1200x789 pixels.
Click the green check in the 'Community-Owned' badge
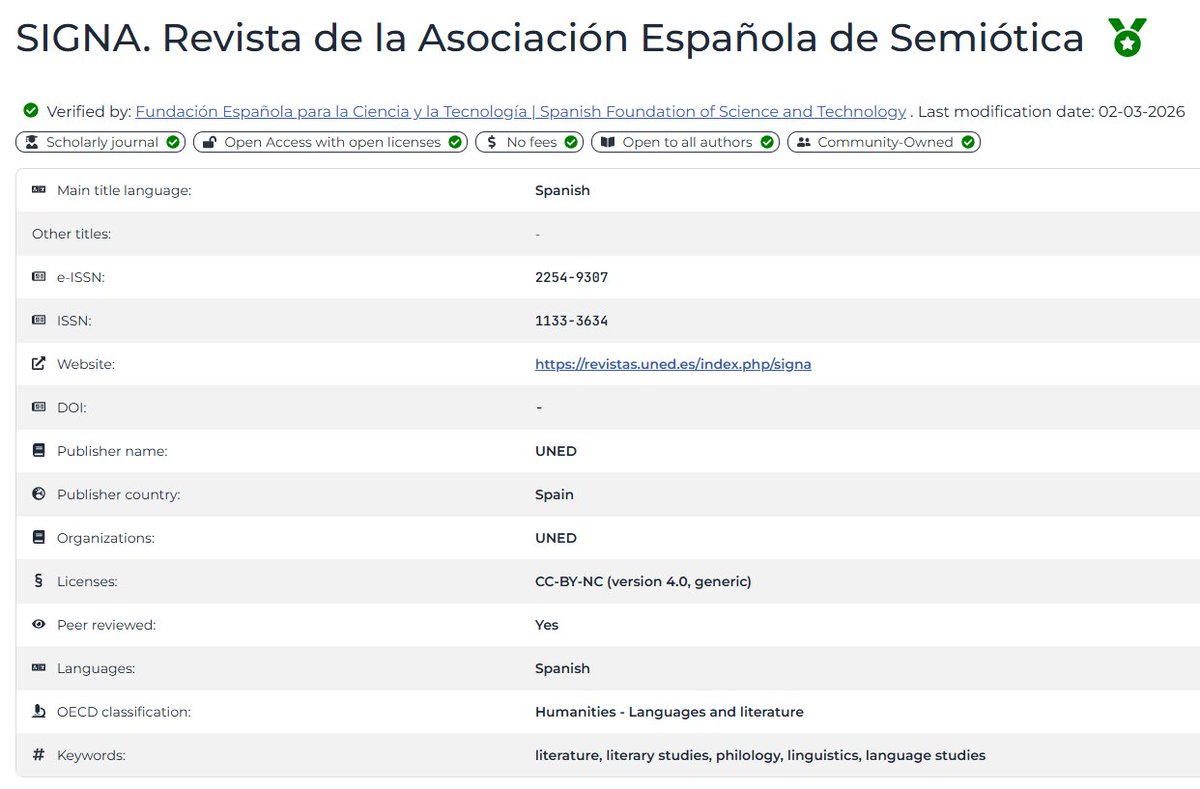pyautogui.click(x=968, y=142)
